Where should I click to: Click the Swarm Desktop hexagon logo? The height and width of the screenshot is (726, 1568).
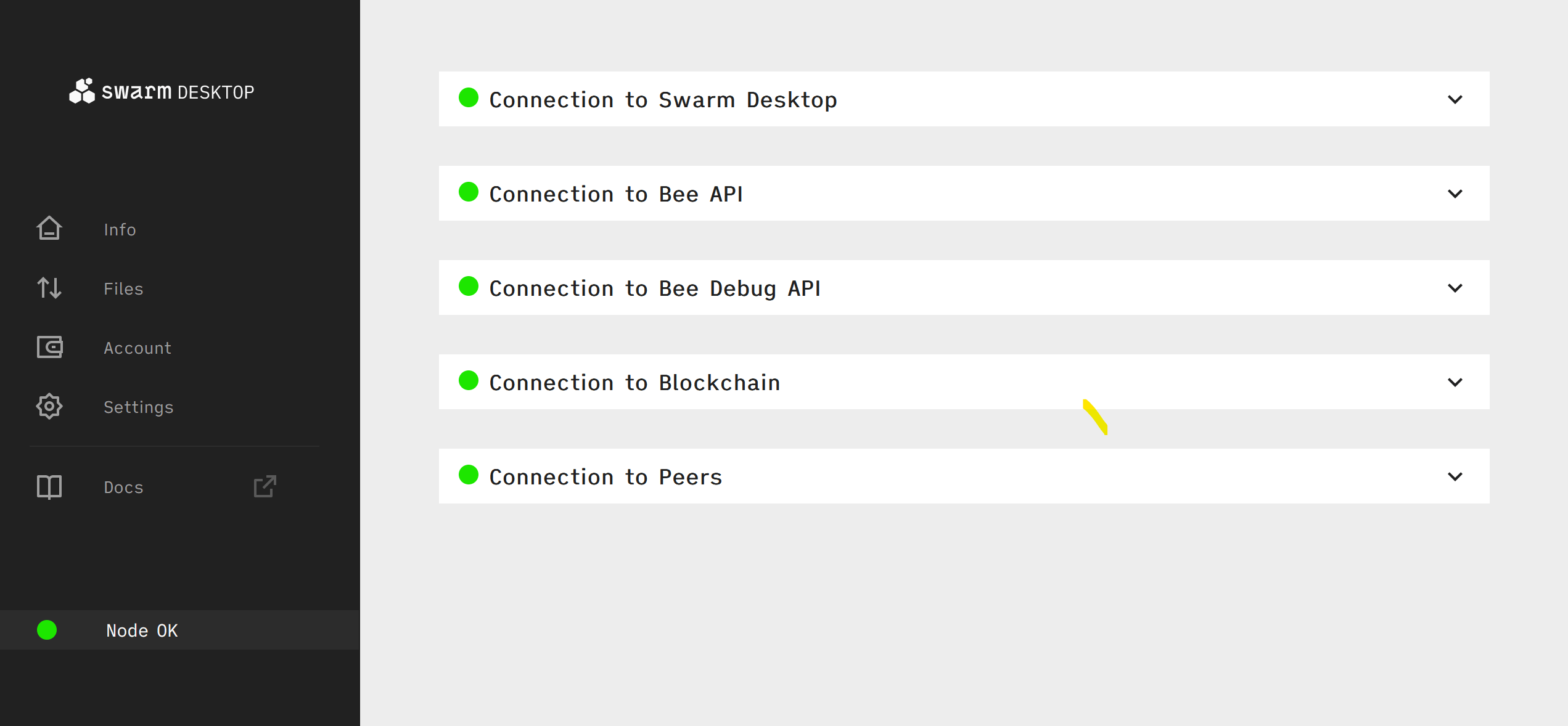pos(82,91)
